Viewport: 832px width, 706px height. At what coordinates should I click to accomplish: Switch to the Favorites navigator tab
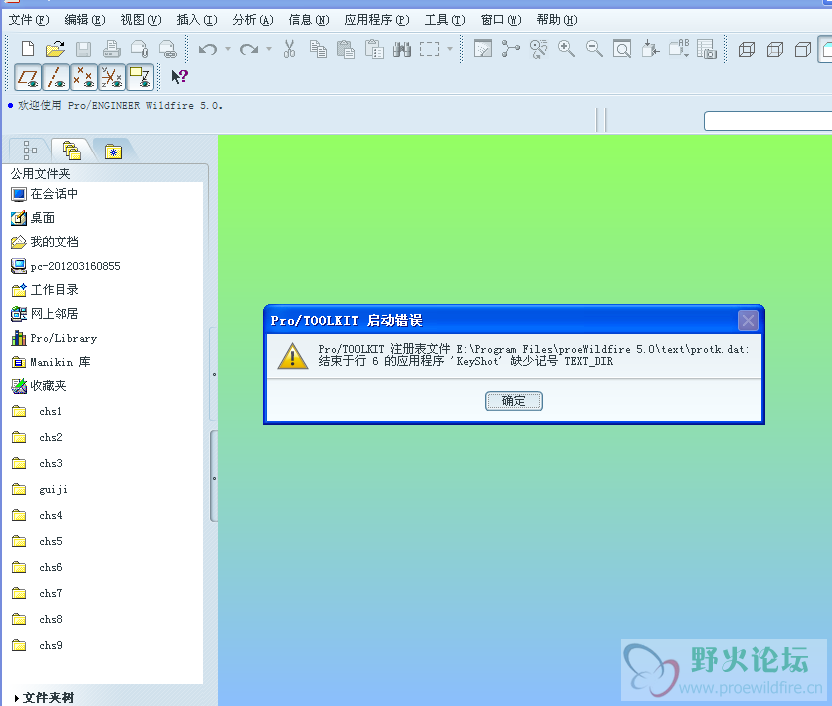113,151
